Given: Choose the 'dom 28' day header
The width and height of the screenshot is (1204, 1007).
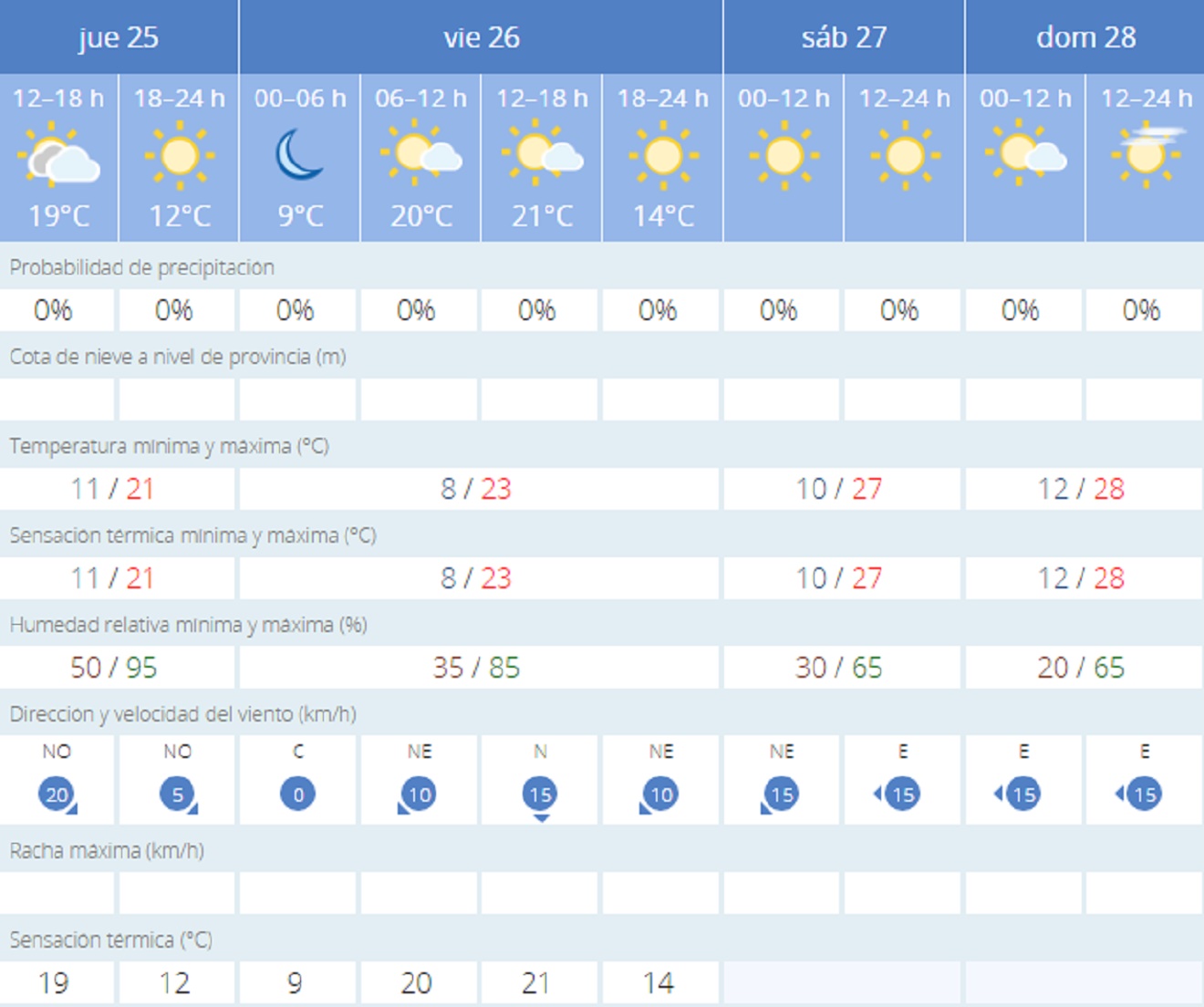Looking at the screenshot, I should coord(1085,37).
